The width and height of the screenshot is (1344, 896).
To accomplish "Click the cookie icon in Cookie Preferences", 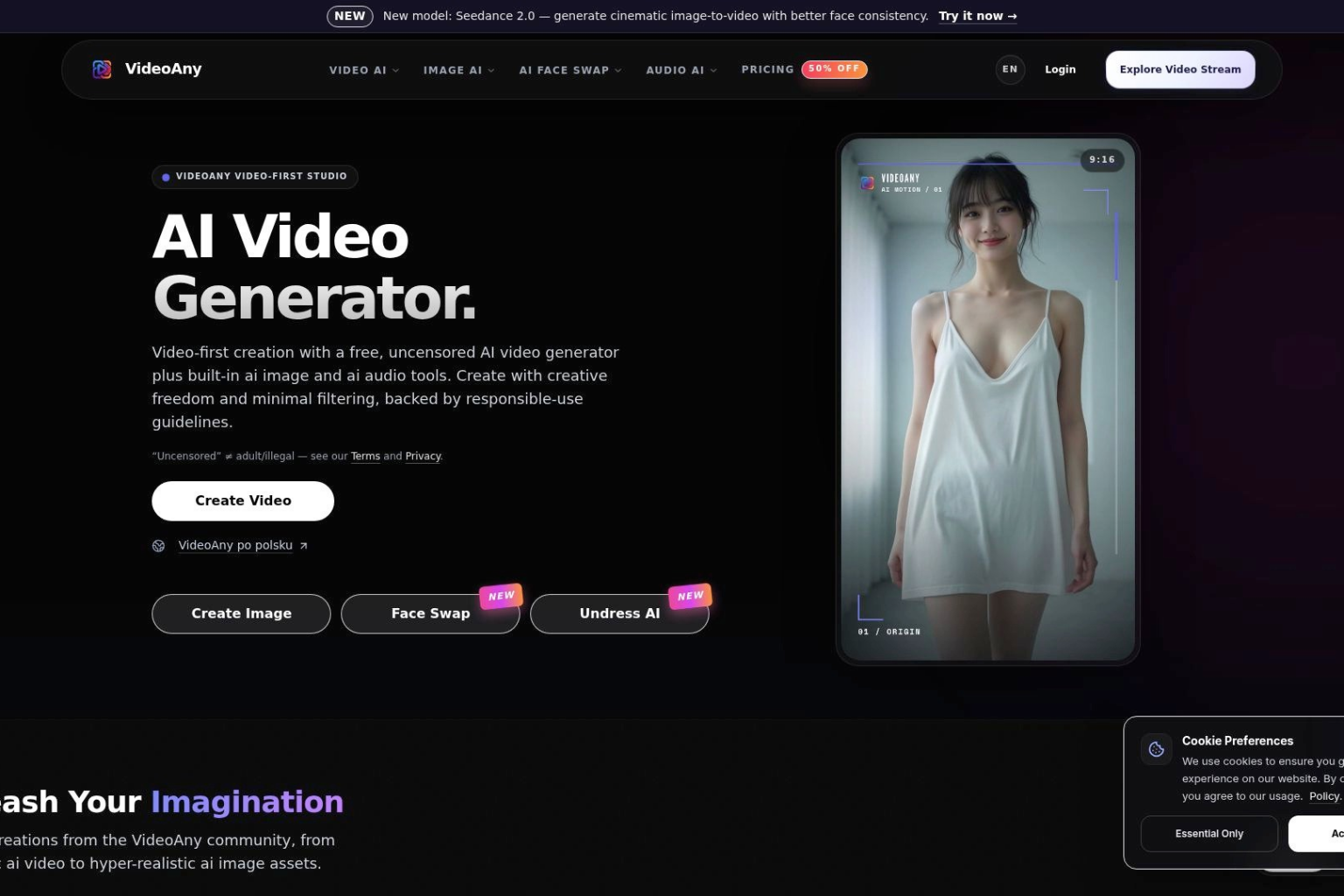I will 1156,749.
